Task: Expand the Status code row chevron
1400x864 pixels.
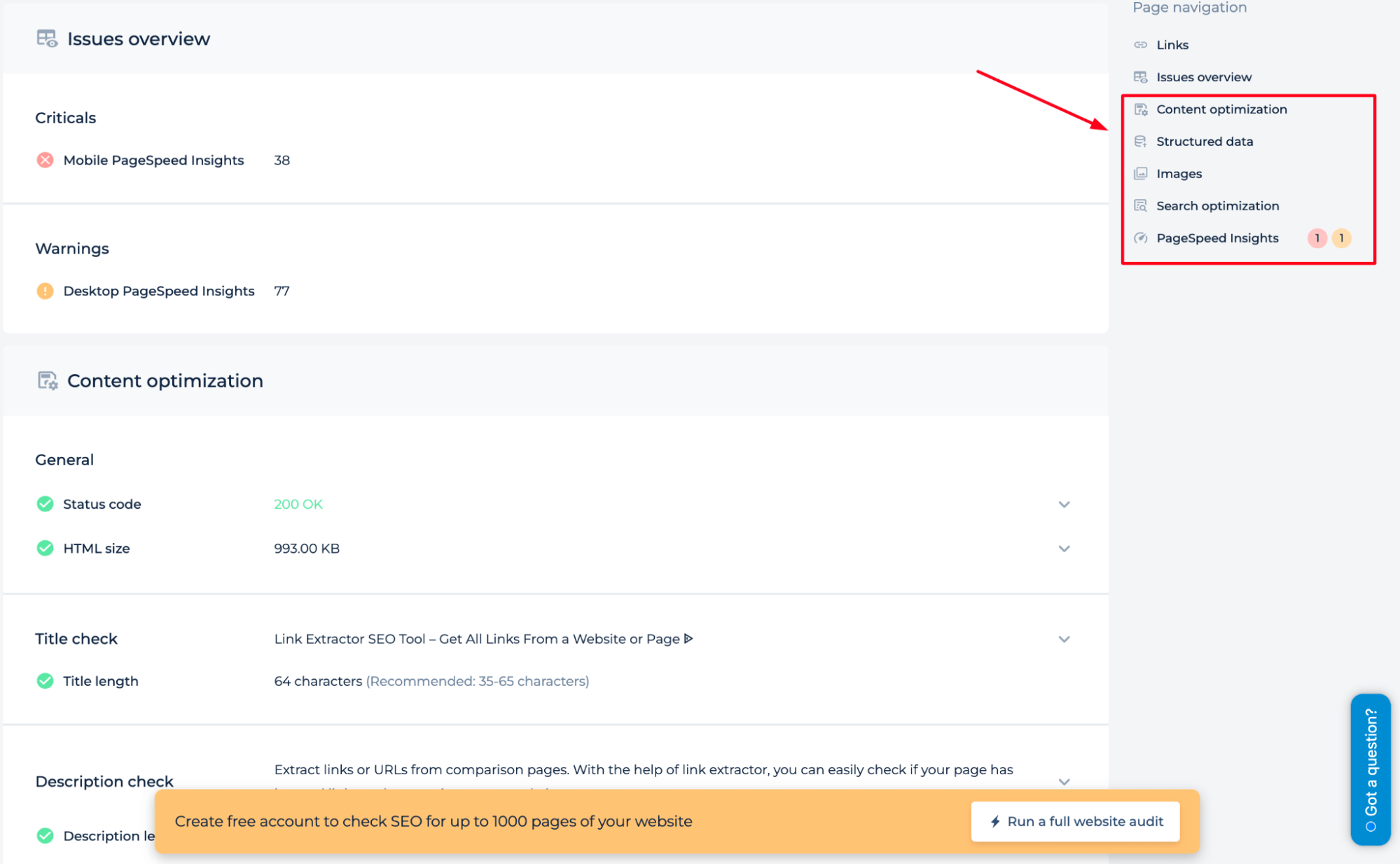Action: tap(1064, 505)
